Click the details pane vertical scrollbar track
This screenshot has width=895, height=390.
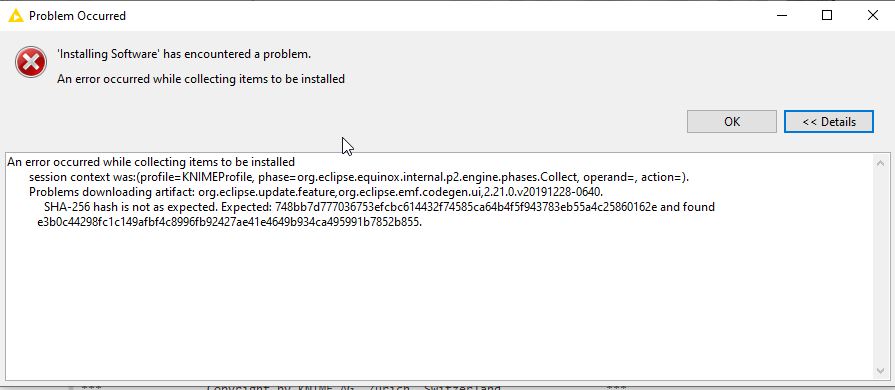881,267
